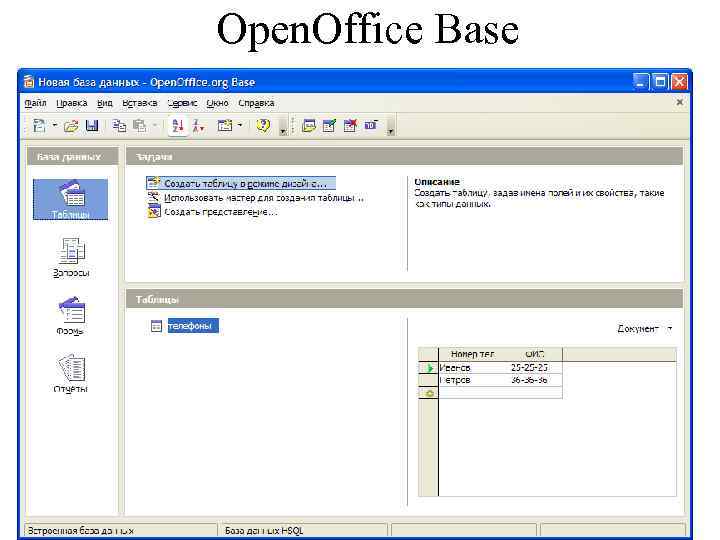The image size is (720, 540).
Task: Select Формы in the database pane
Action: (x=71, y=316)
